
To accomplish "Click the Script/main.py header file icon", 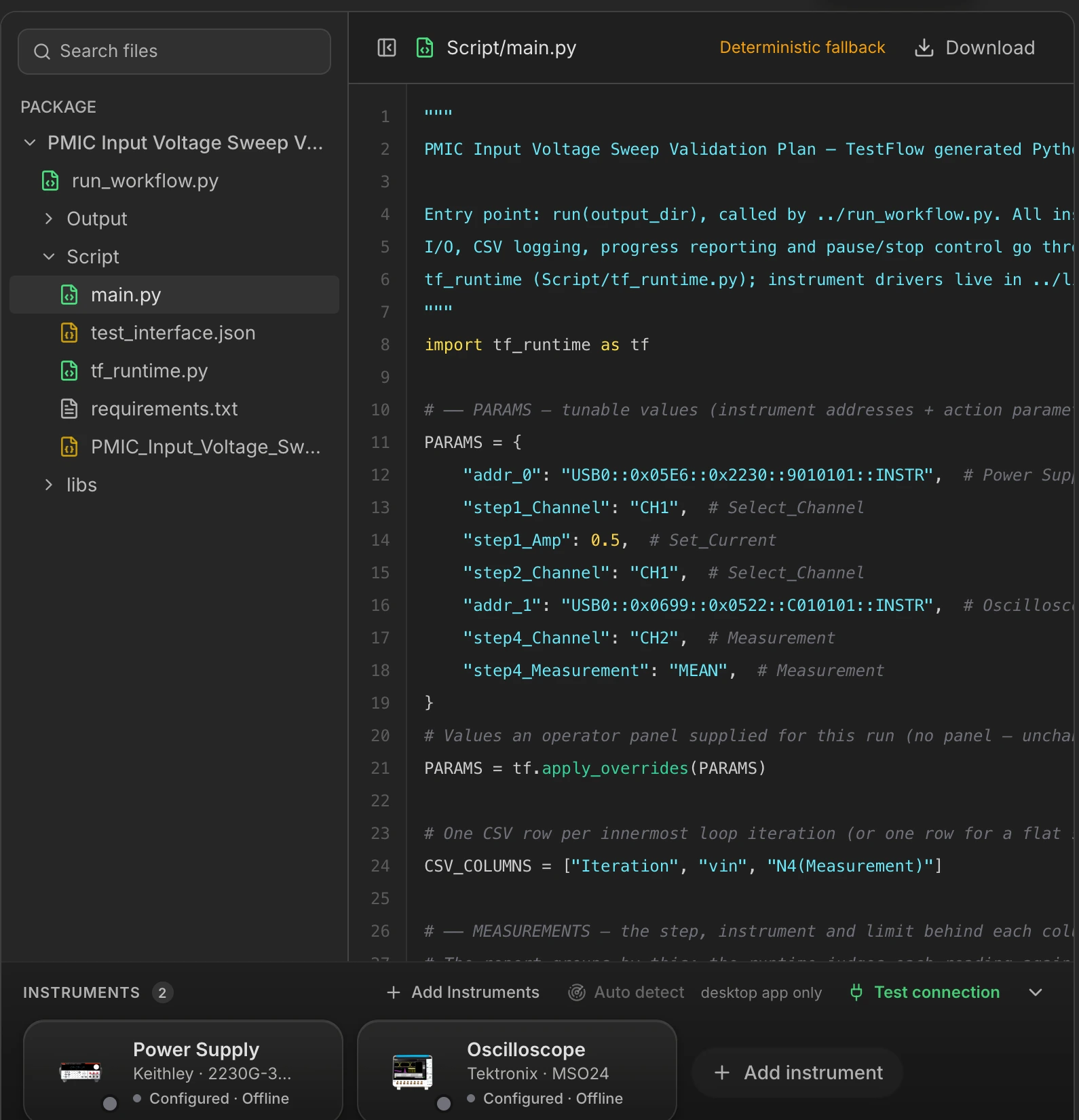I will (x=425, y=48).
